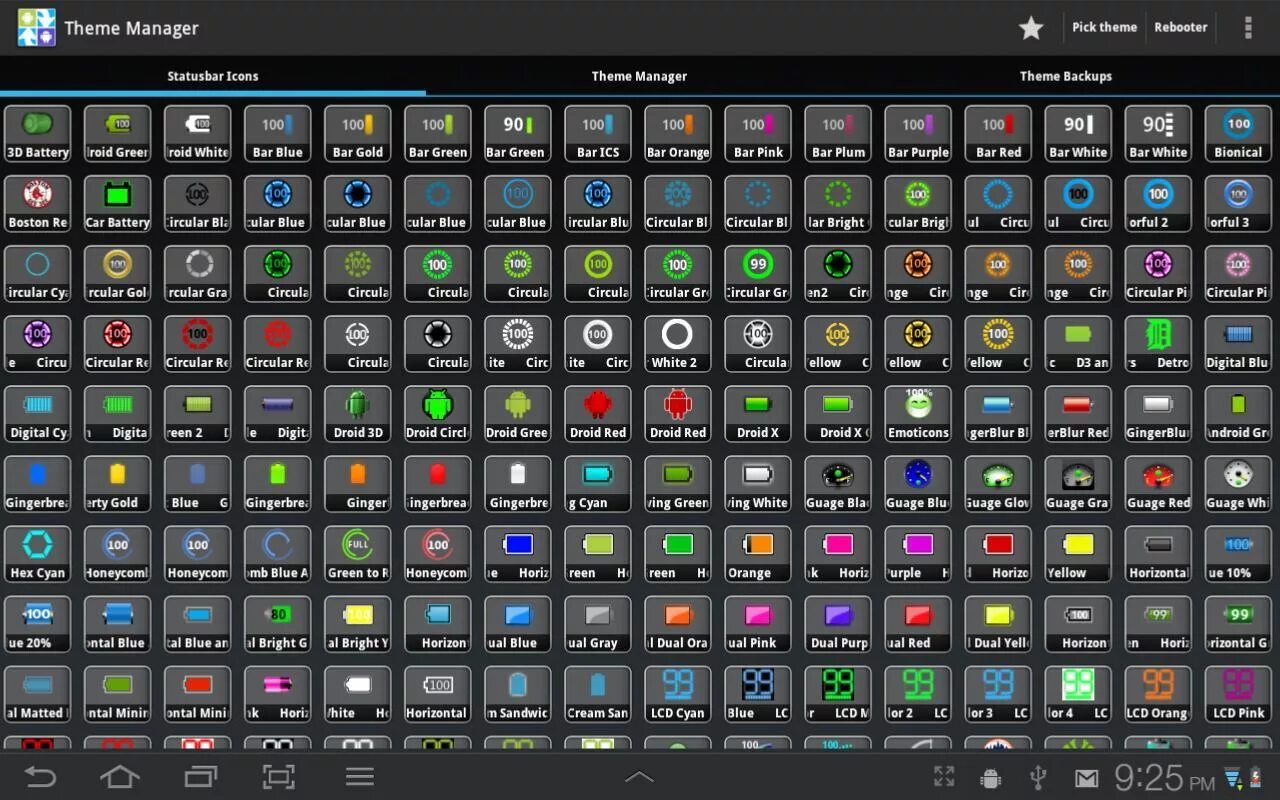Select the LCD Orange battery theme
This screenshot has height=800, width=1280.
coord(1158,694)
